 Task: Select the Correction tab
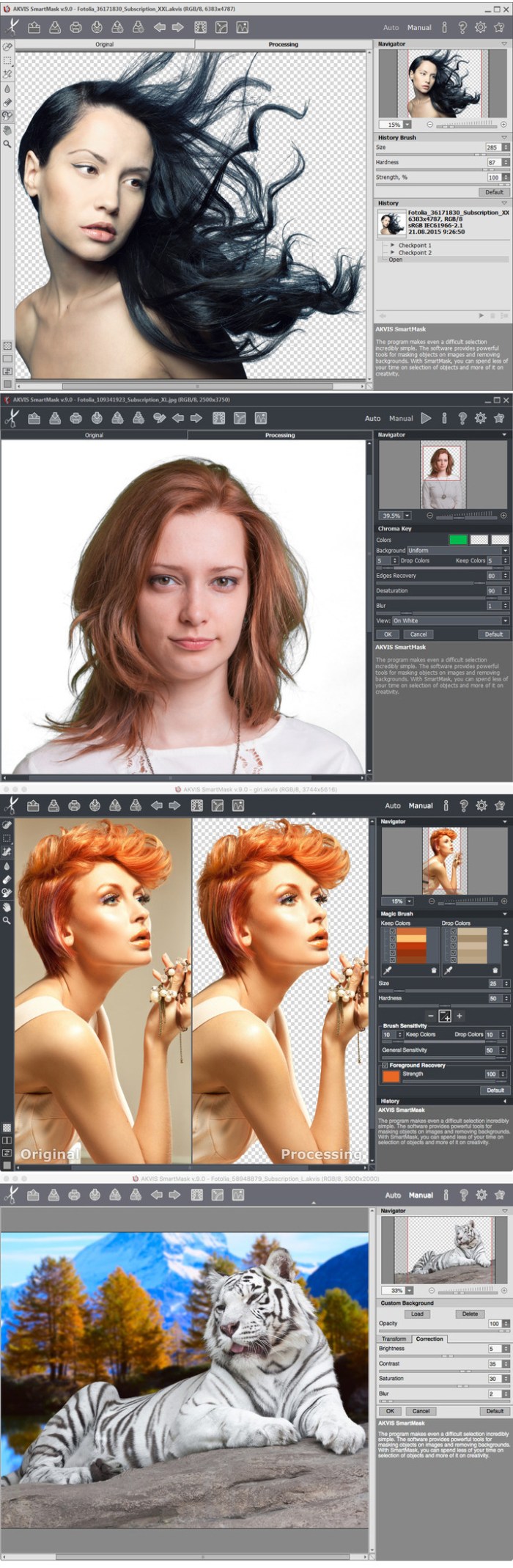(x=429, y=1338)
